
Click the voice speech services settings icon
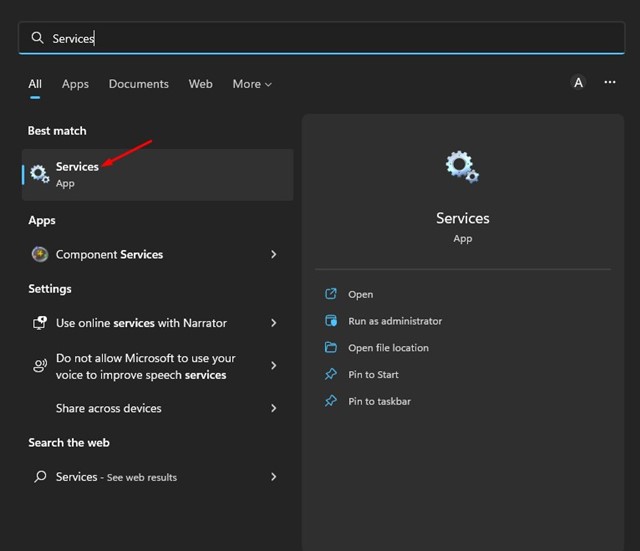pos(40,366)
